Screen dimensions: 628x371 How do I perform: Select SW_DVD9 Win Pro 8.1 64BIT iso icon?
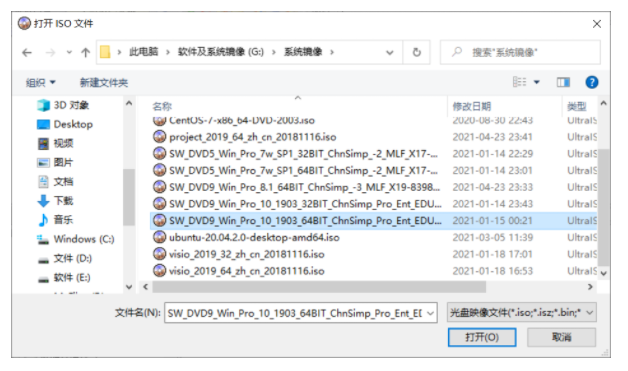159,187
